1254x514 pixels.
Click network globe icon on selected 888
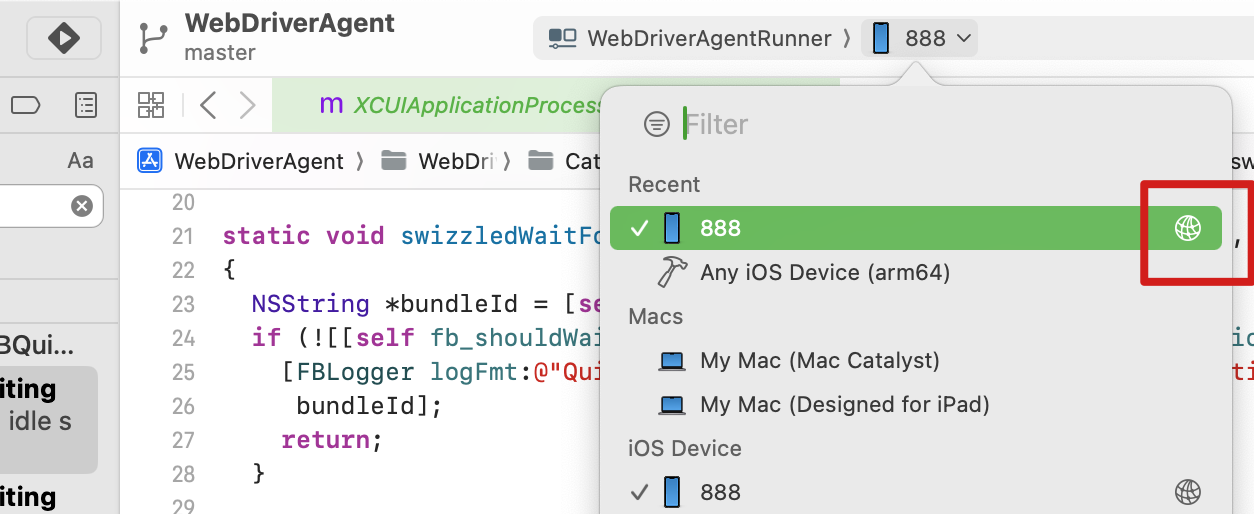coord(1187,229)
